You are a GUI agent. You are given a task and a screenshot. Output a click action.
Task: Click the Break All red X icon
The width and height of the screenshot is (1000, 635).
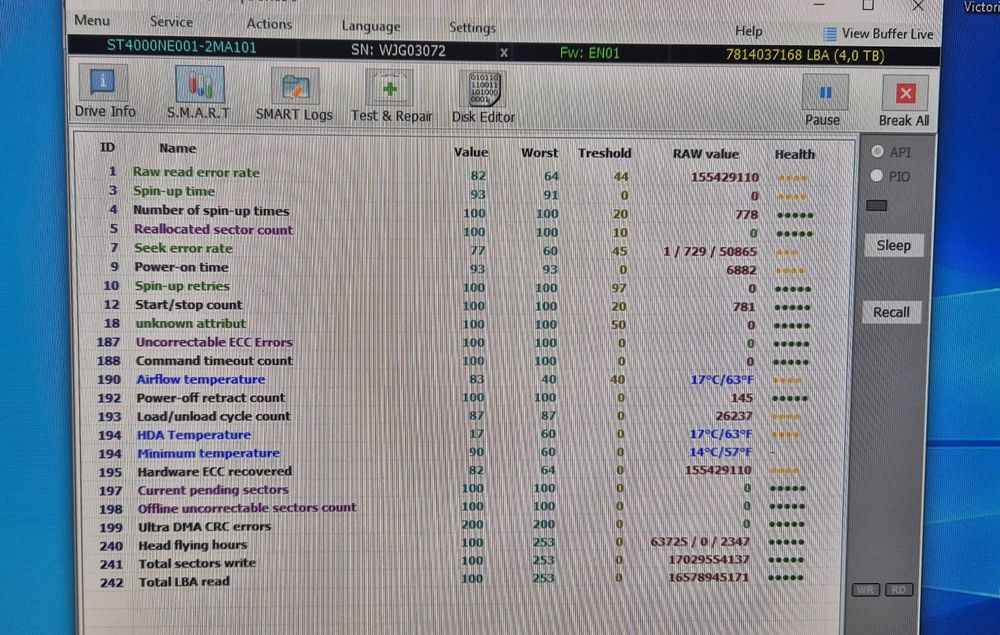(x=906, y=94)
